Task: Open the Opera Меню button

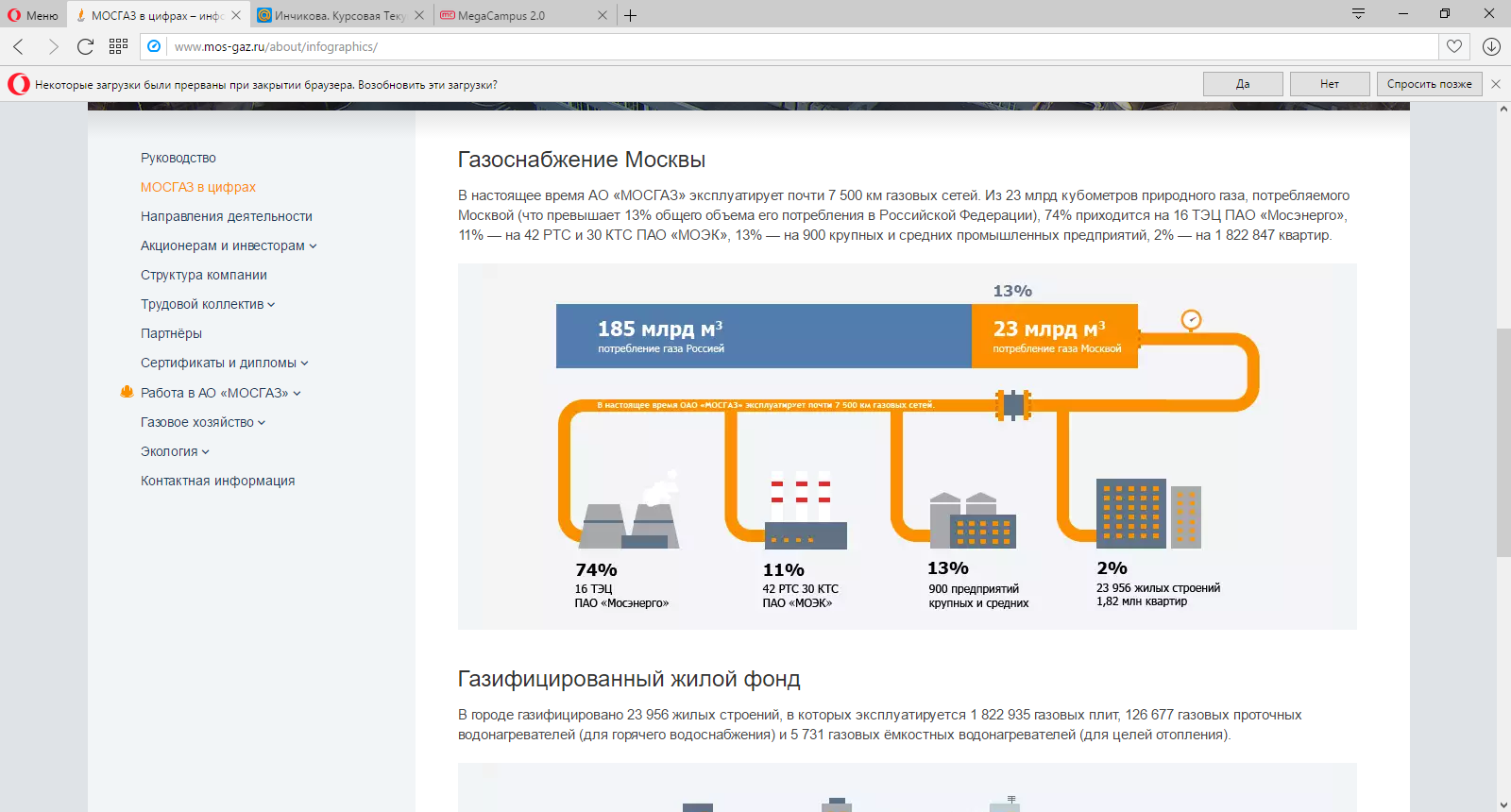Action: pos(33,15)
